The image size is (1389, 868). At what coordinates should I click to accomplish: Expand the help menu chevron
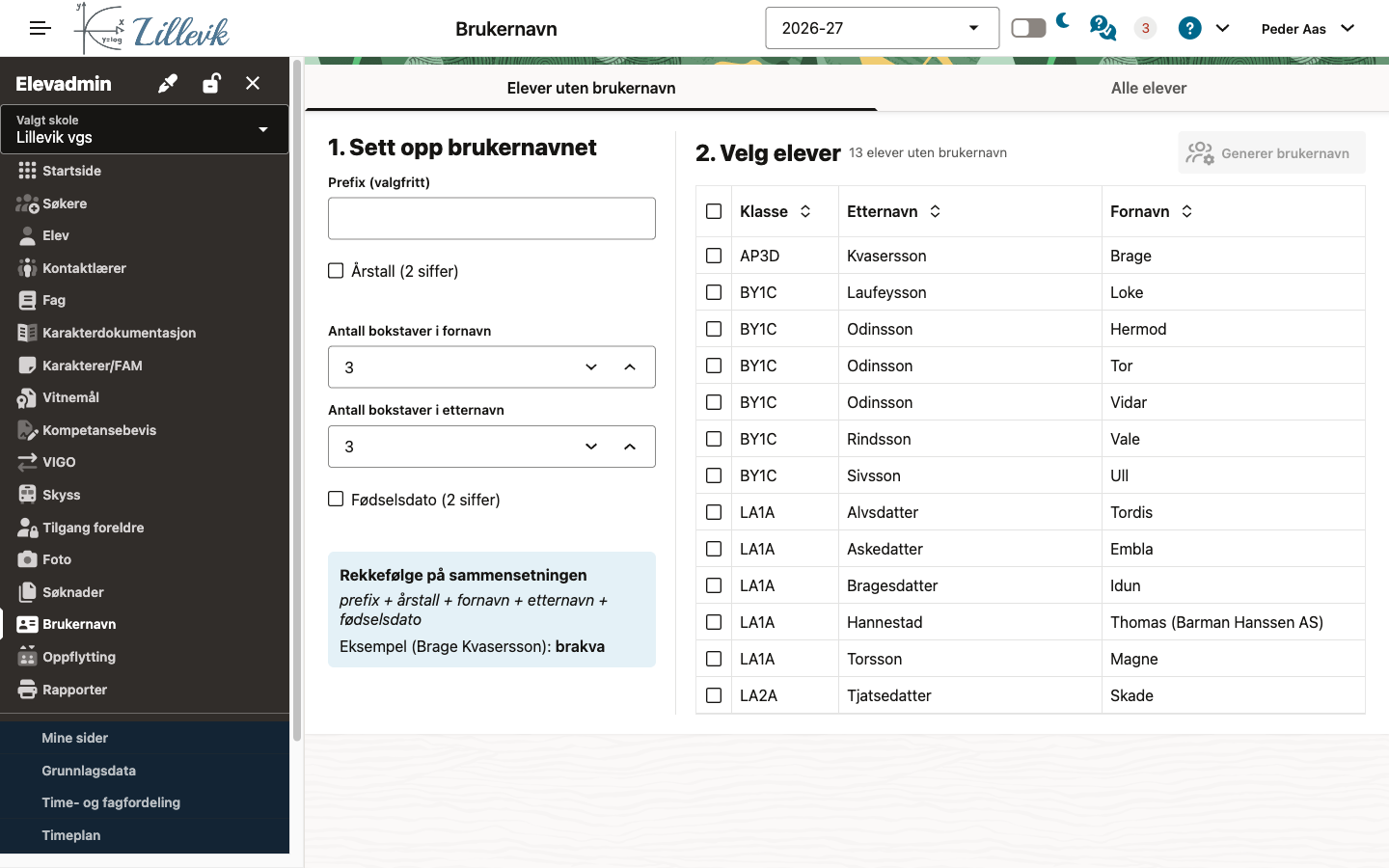(1222, 28)
